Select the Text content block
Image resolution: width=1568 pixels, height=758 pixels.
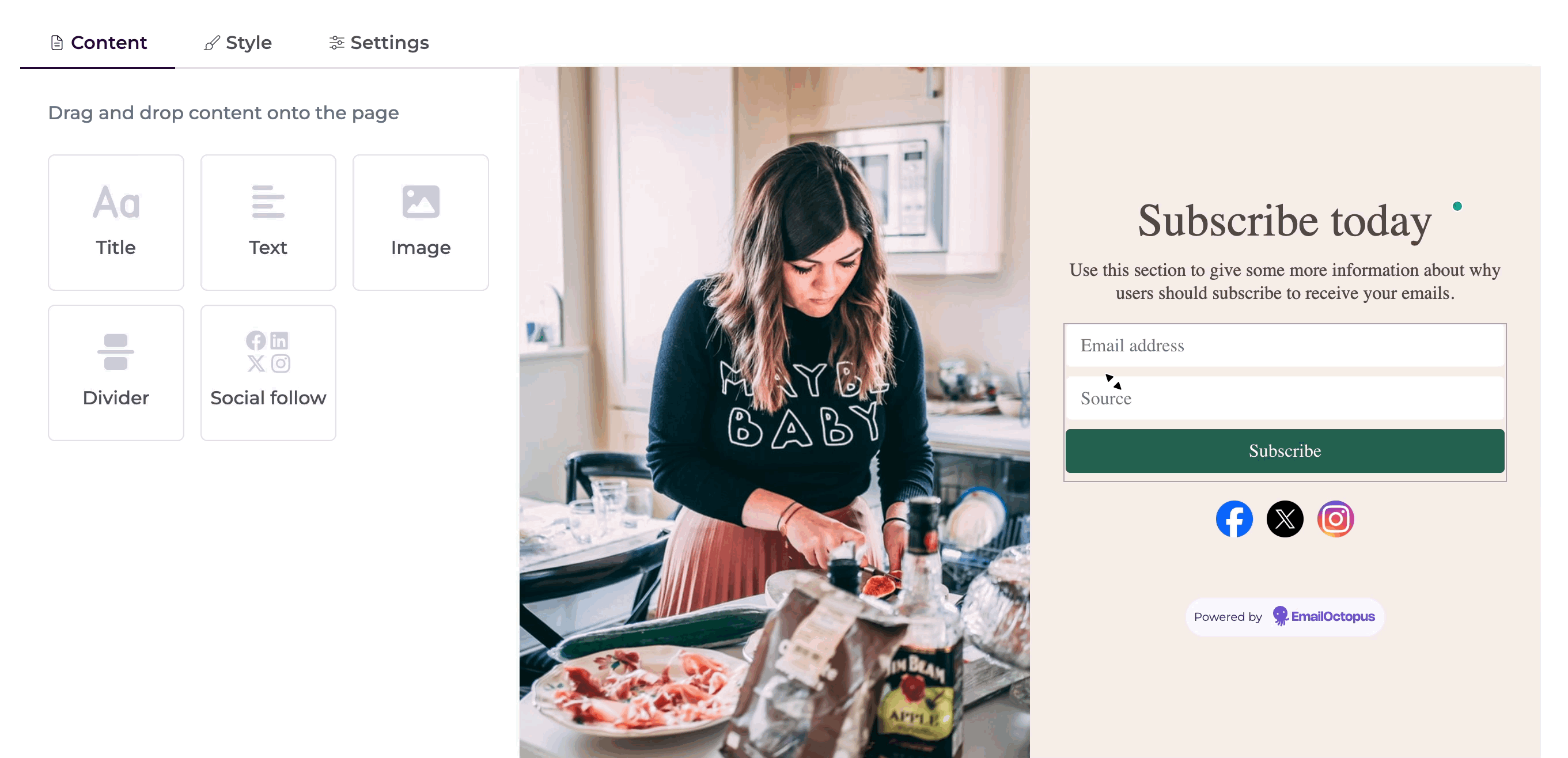268,222
